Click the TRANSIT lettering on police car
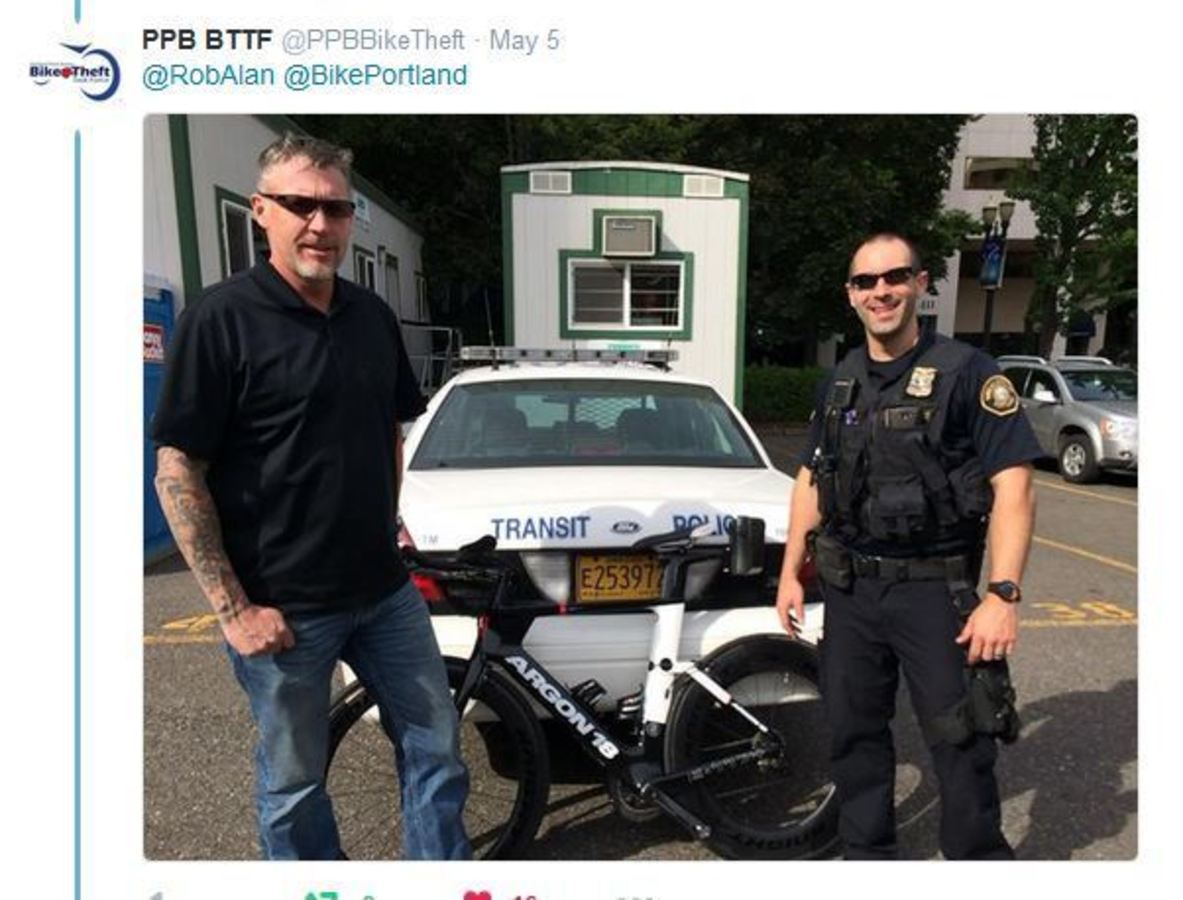 [540, 527]
